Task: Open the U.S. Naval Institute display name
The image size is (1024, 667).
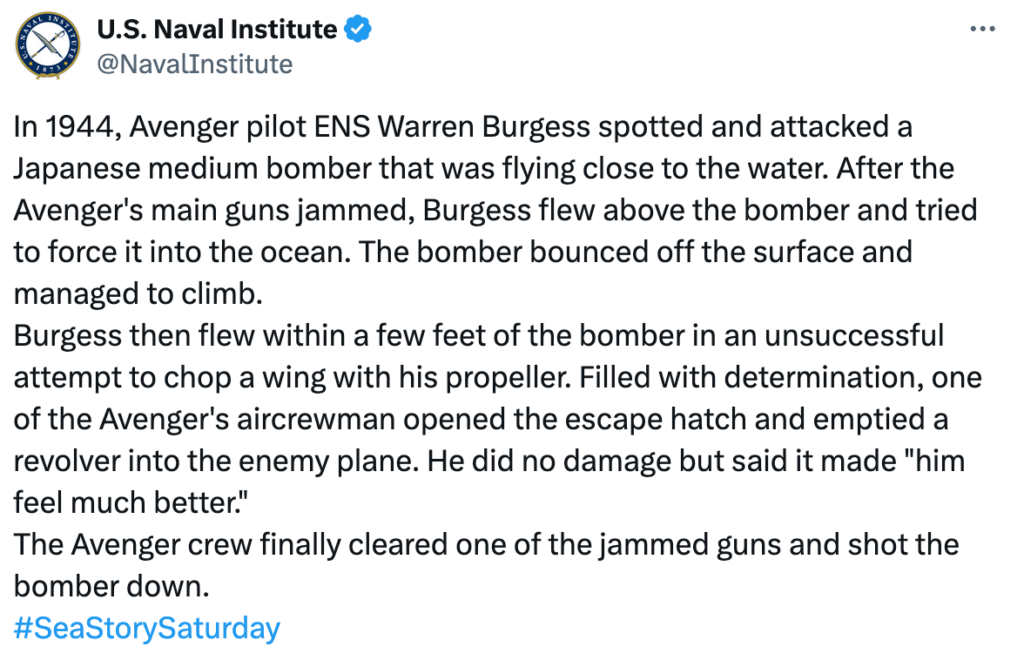Action: coord(216,30)
